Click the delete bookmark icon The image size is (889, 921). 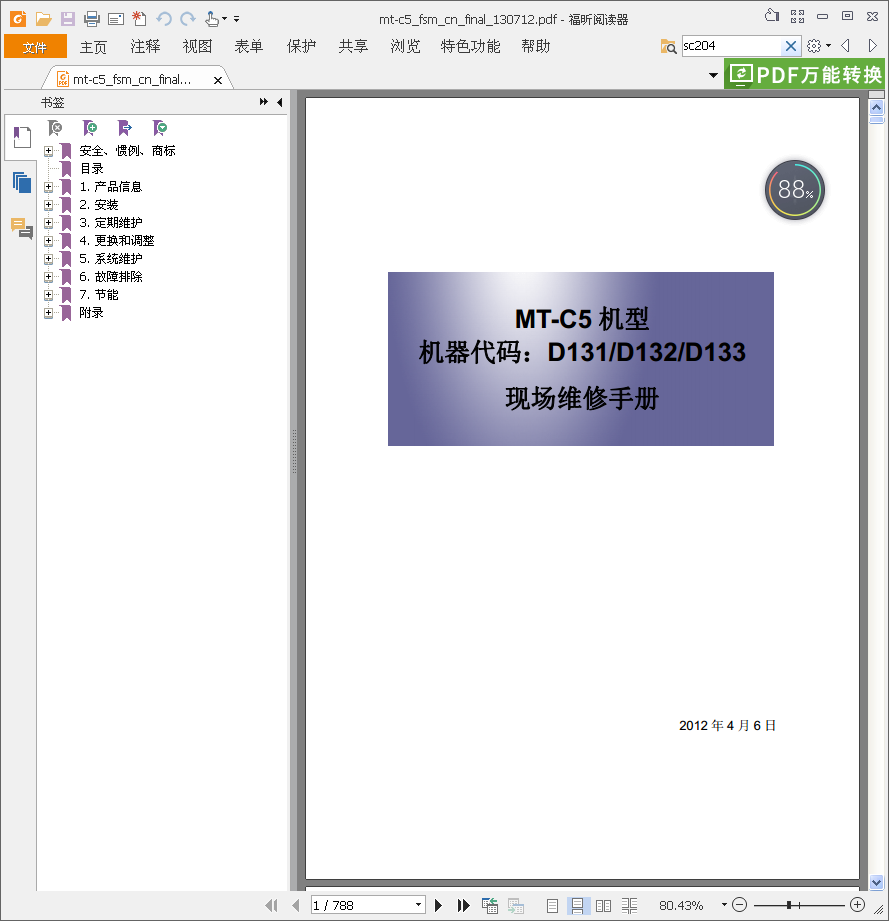(55, 127)
